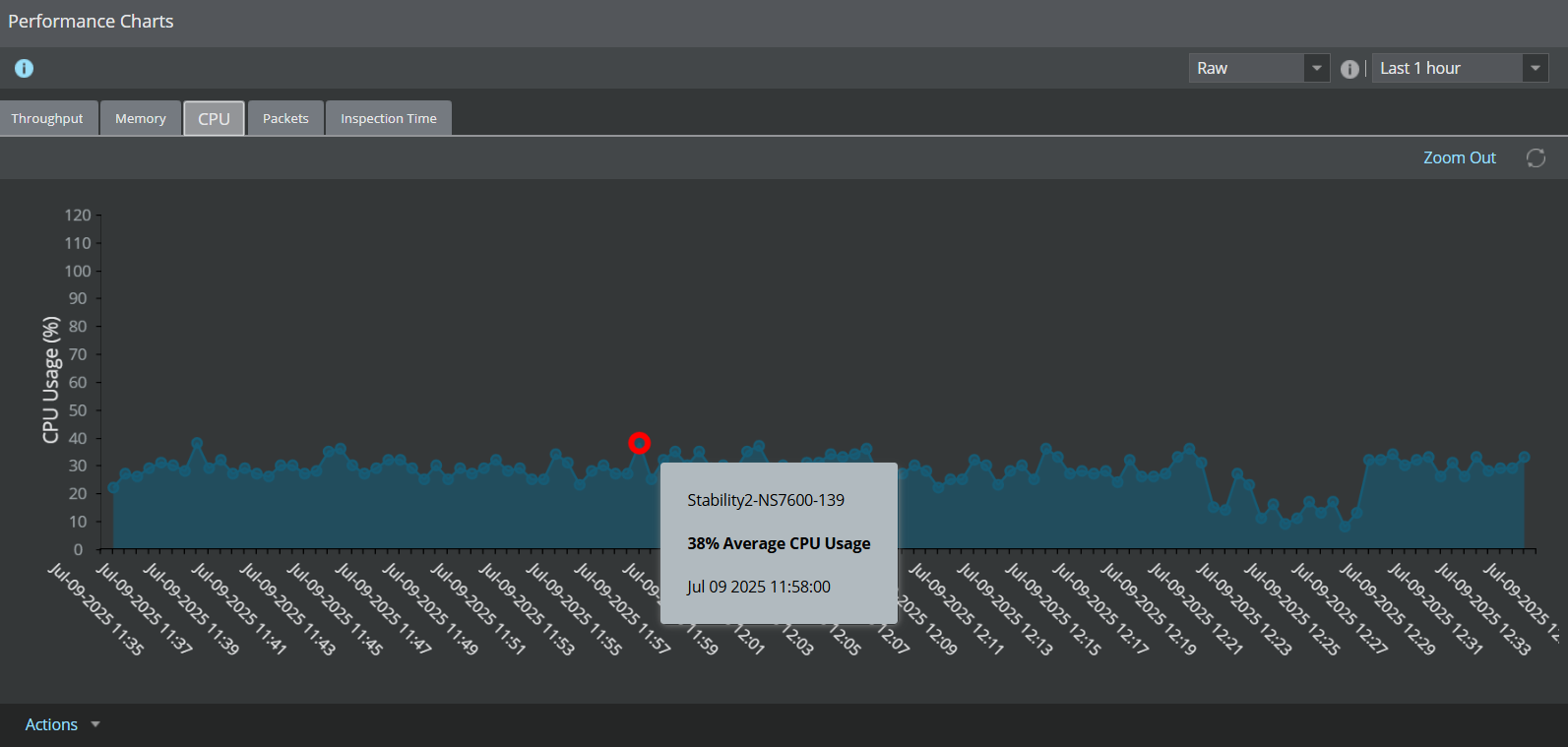Expand the Actions menu
This screenshot has width=1568, height=747.
62,724
